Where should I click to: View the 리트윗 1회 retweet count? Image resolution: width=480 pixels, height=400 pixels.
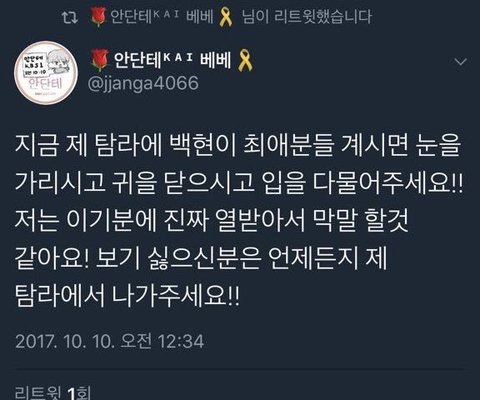pyautogui.click(x=53, y=393)
